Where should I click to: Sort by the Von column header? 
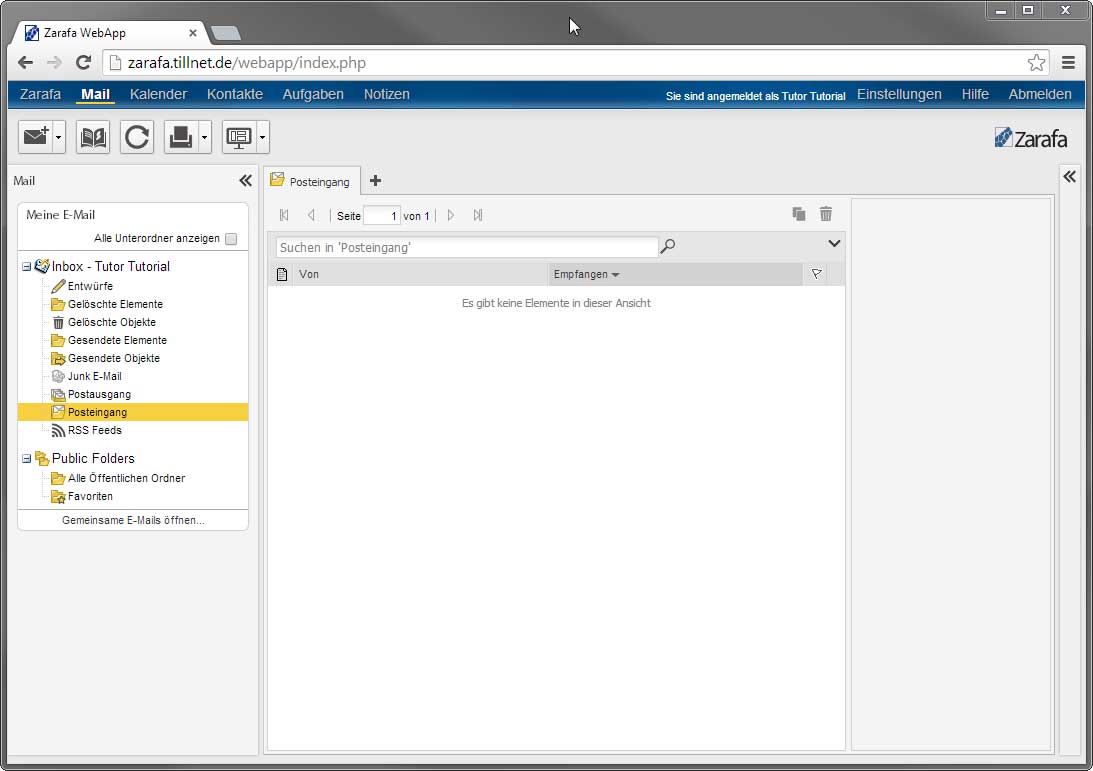(x=422, y=275)
